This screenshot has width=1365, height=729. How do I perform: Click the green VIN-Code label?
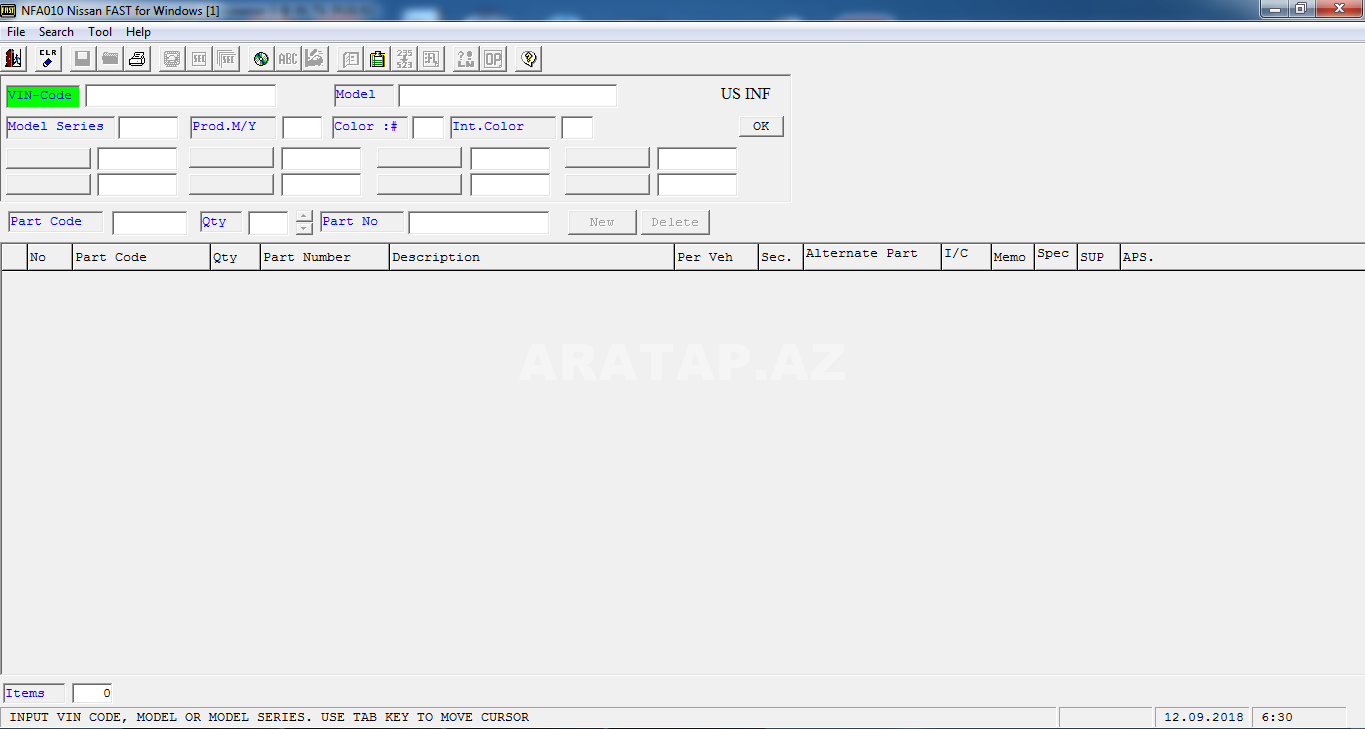tap(42, 96)
